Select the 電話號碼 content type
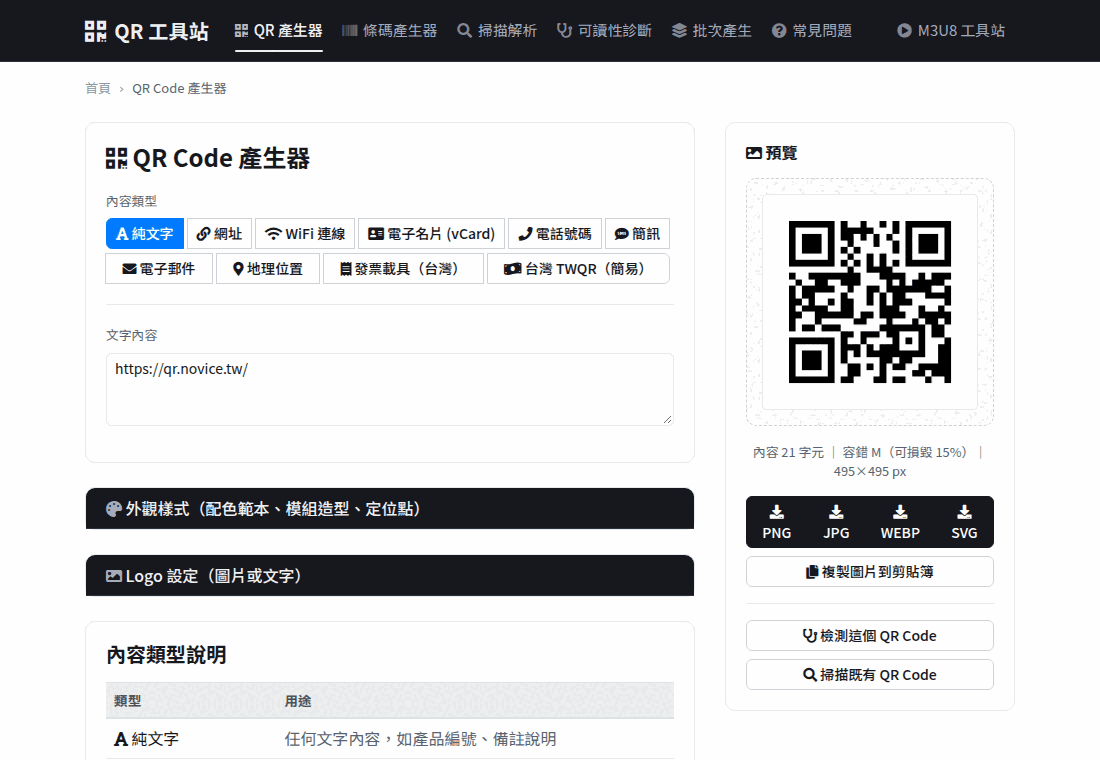 coord(555,234)
